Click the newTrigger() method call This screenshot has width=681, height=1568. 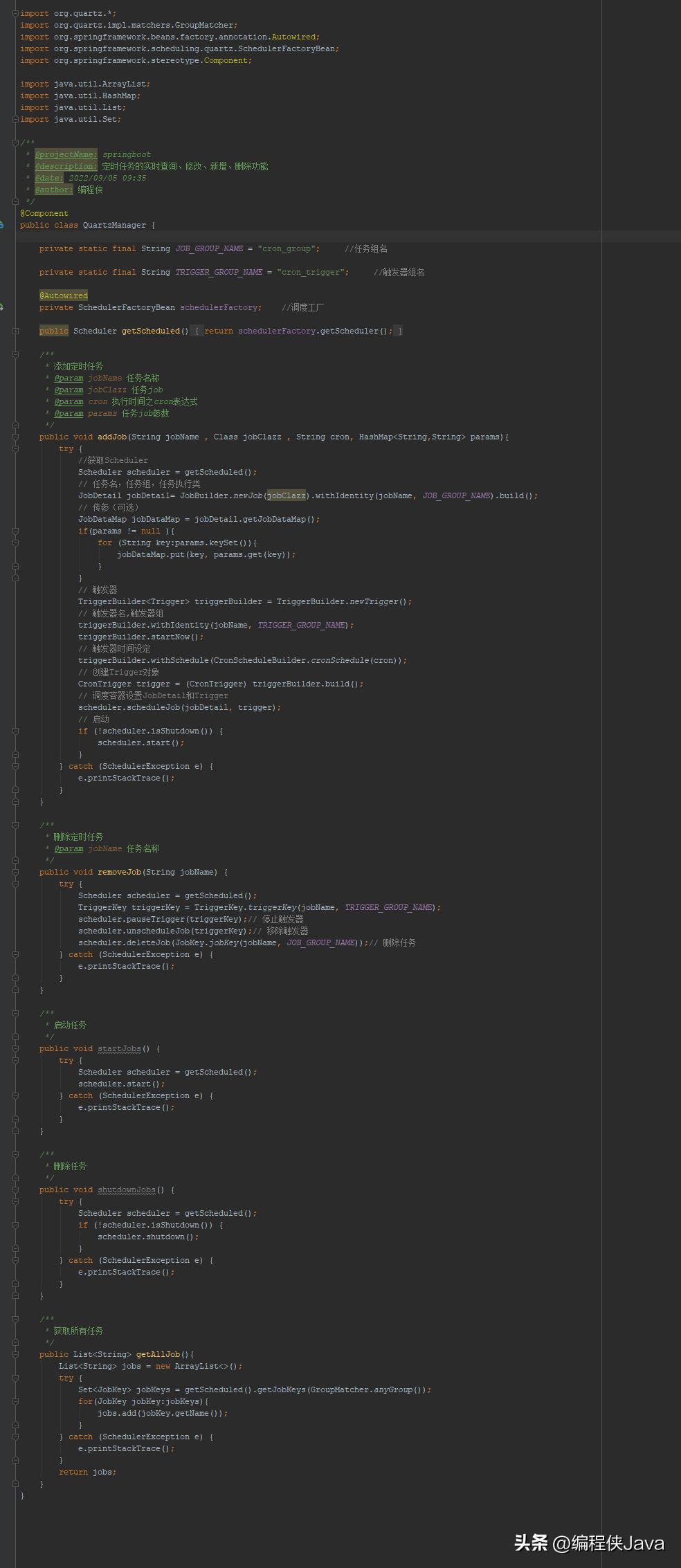pyautogui.click(x=379, y=601)
